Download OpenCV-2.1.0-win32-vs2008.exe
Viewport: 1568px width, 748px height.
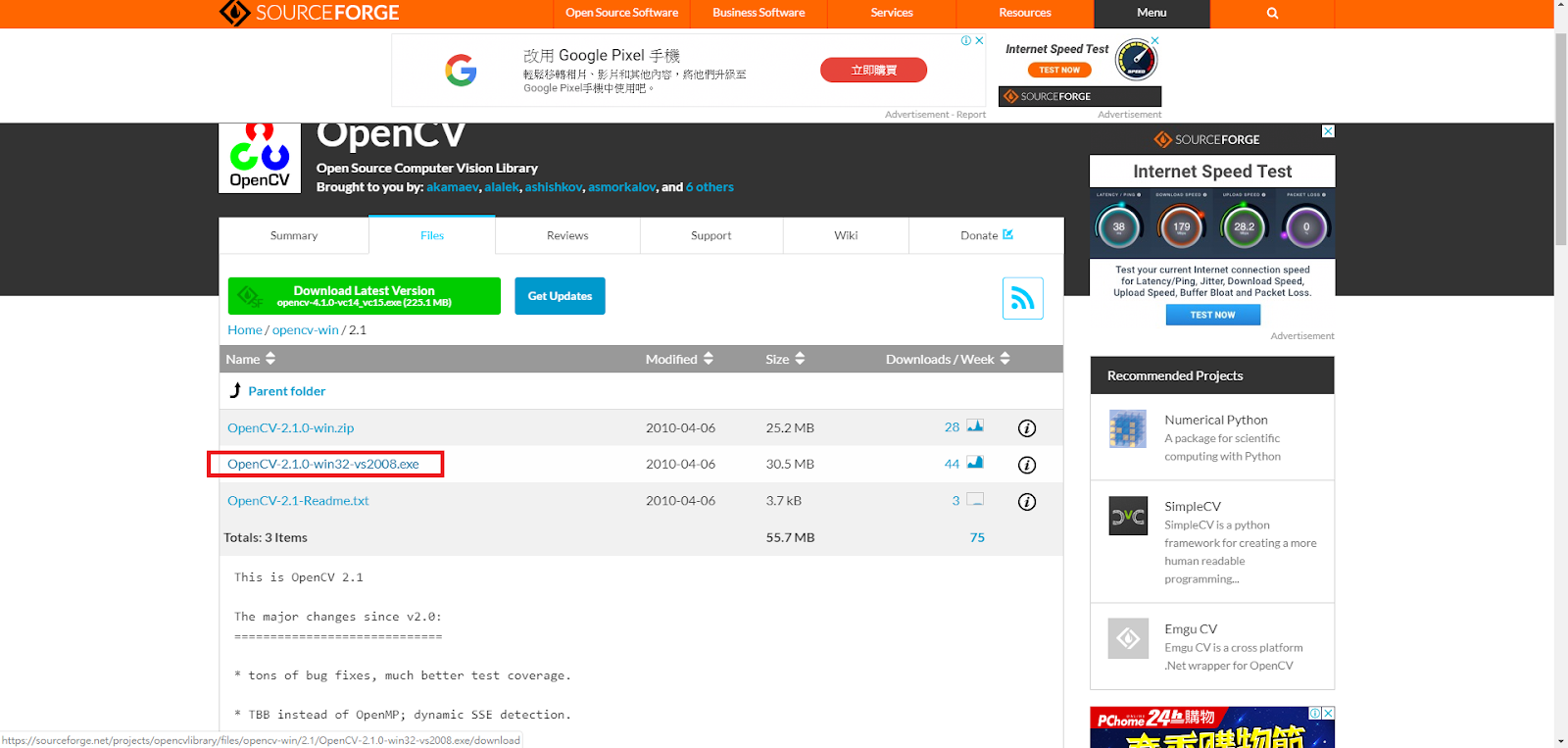pyautogui.click(x=323, y=465)
